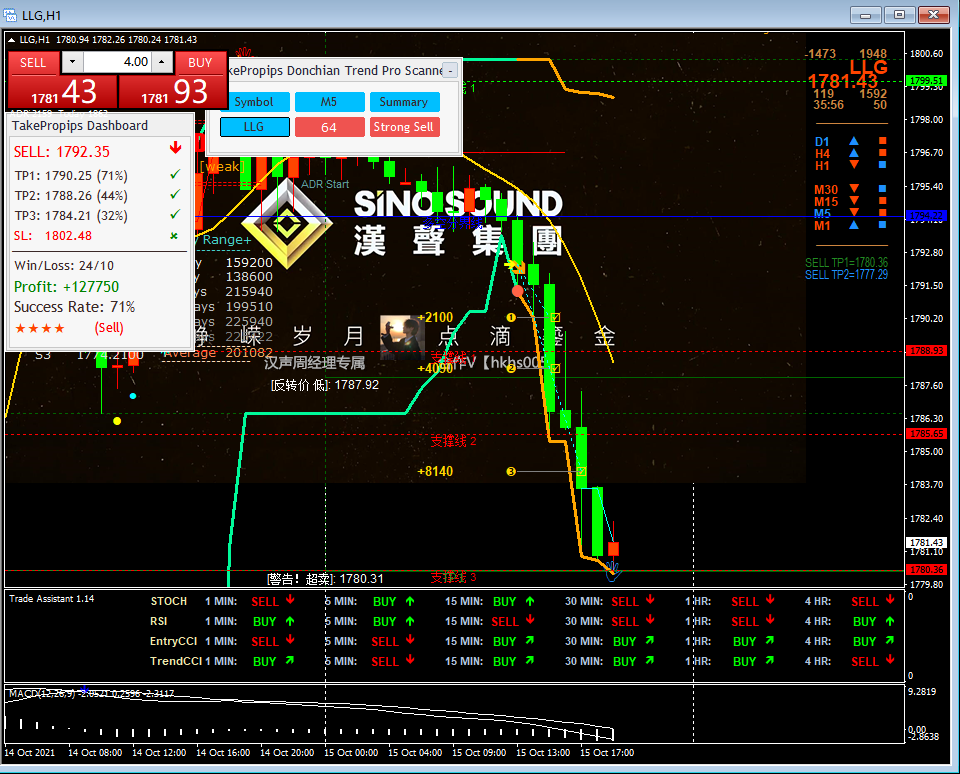
Task: Click the STOCH 5 MIN BUY up arrow
Action: pyautogui.click(x=410, y=601)
